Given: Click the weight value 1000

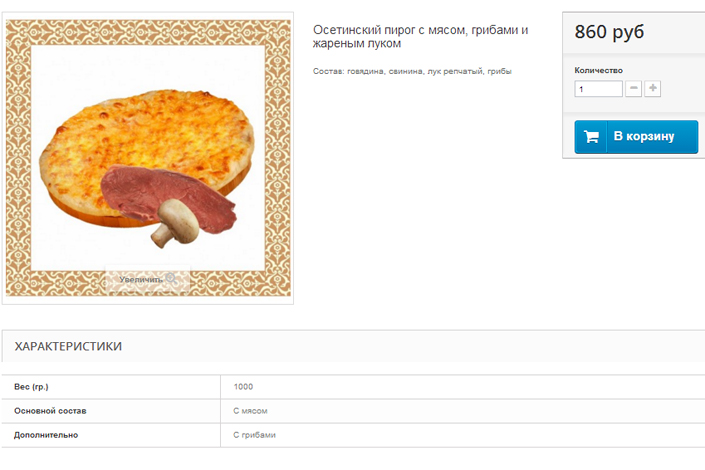Looking at the screenshot, I should click(x=243, y=386).
